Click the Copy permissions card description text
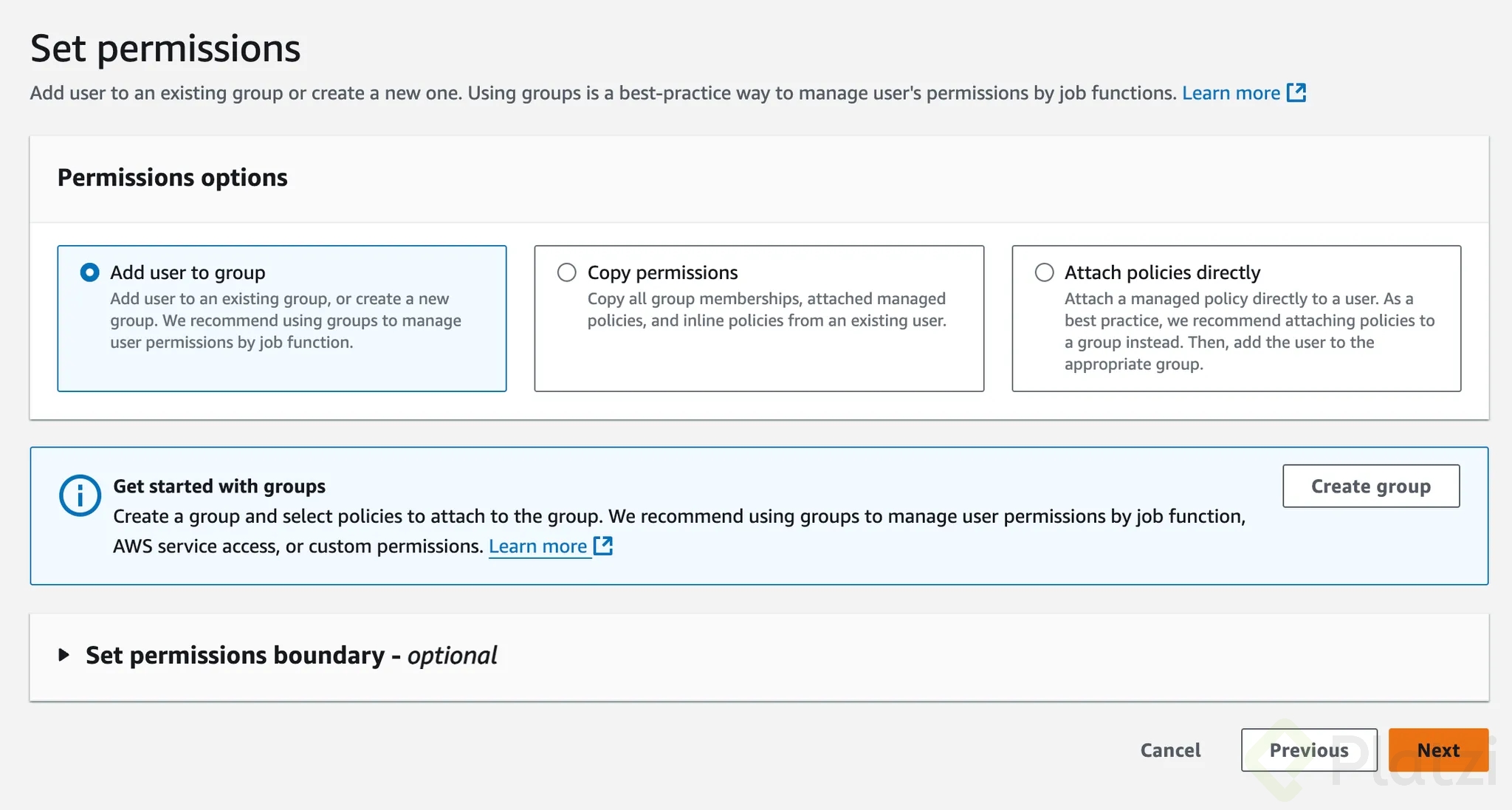The image size is (1512, 810). click(766, 310)
